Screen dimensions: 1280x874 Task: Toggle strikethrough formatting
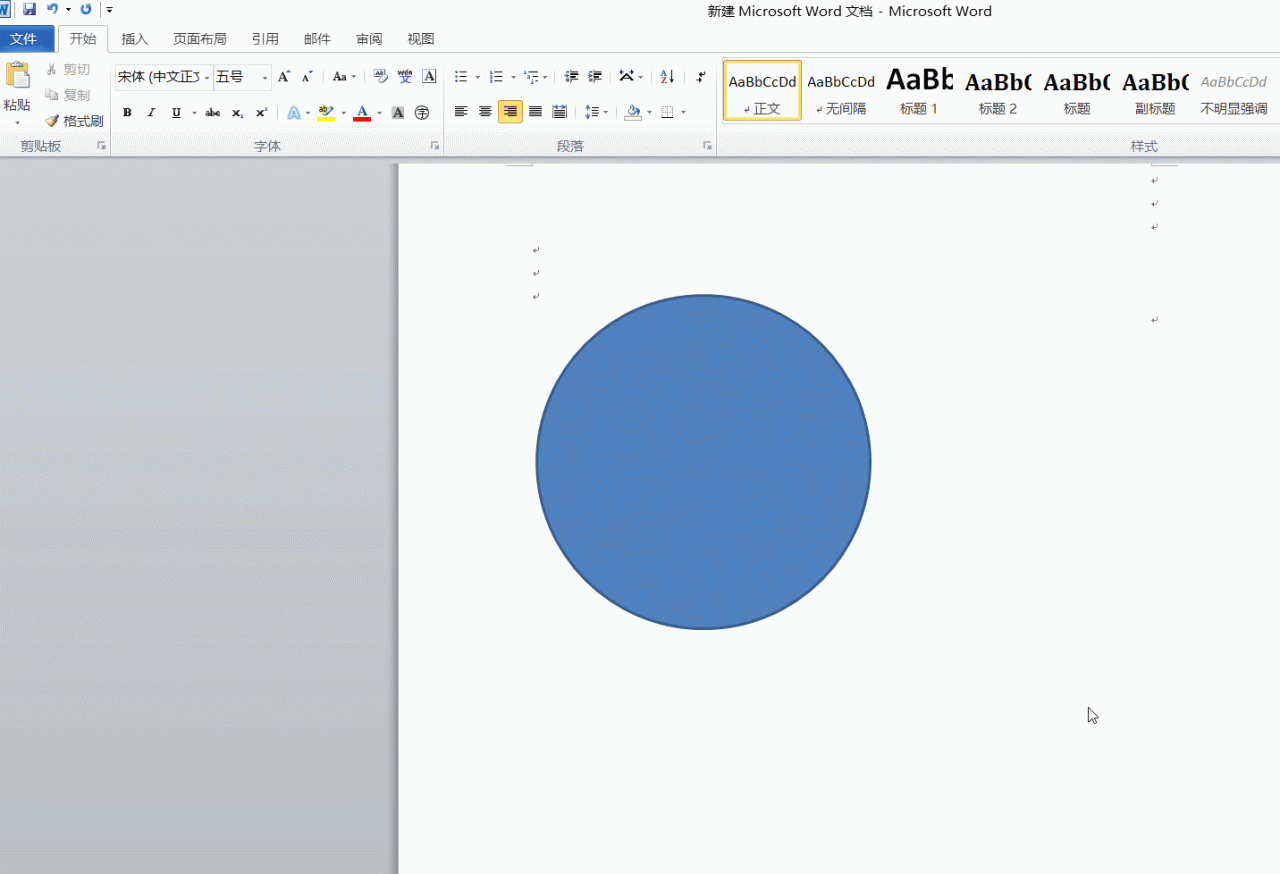coord(212,113)
